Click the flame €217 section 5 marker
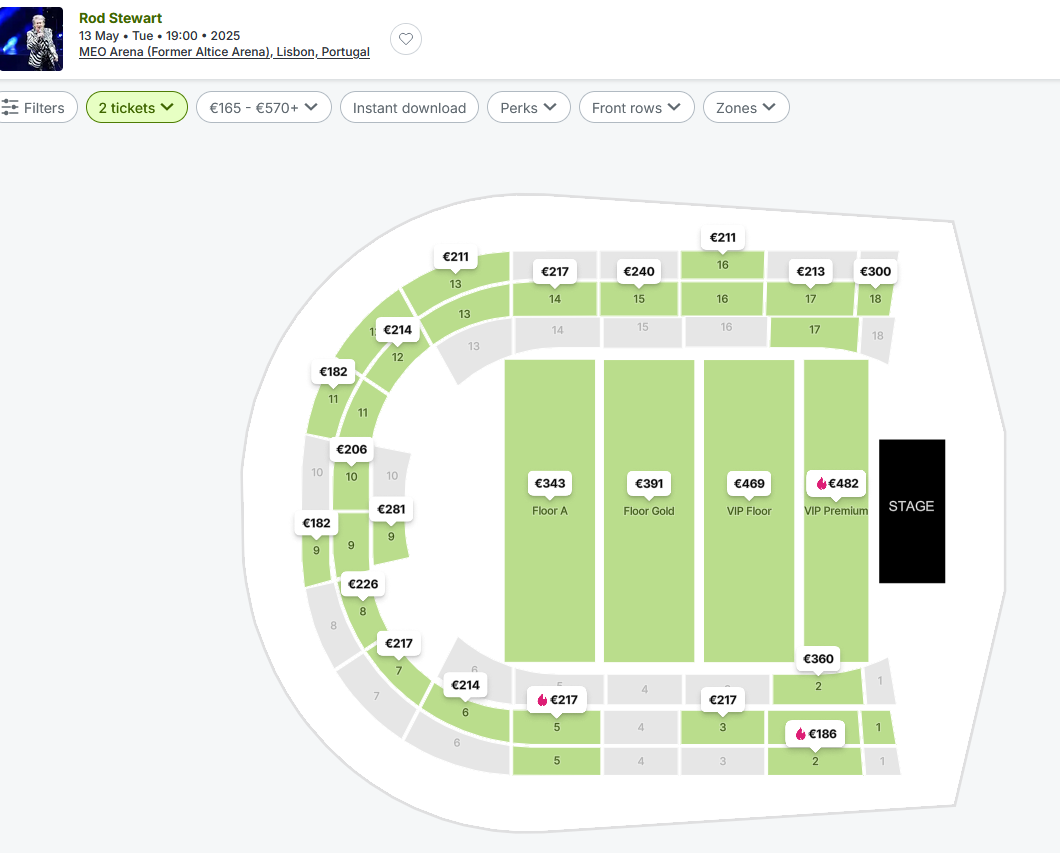Screen dimensions: 1060x853 (557, 700)
